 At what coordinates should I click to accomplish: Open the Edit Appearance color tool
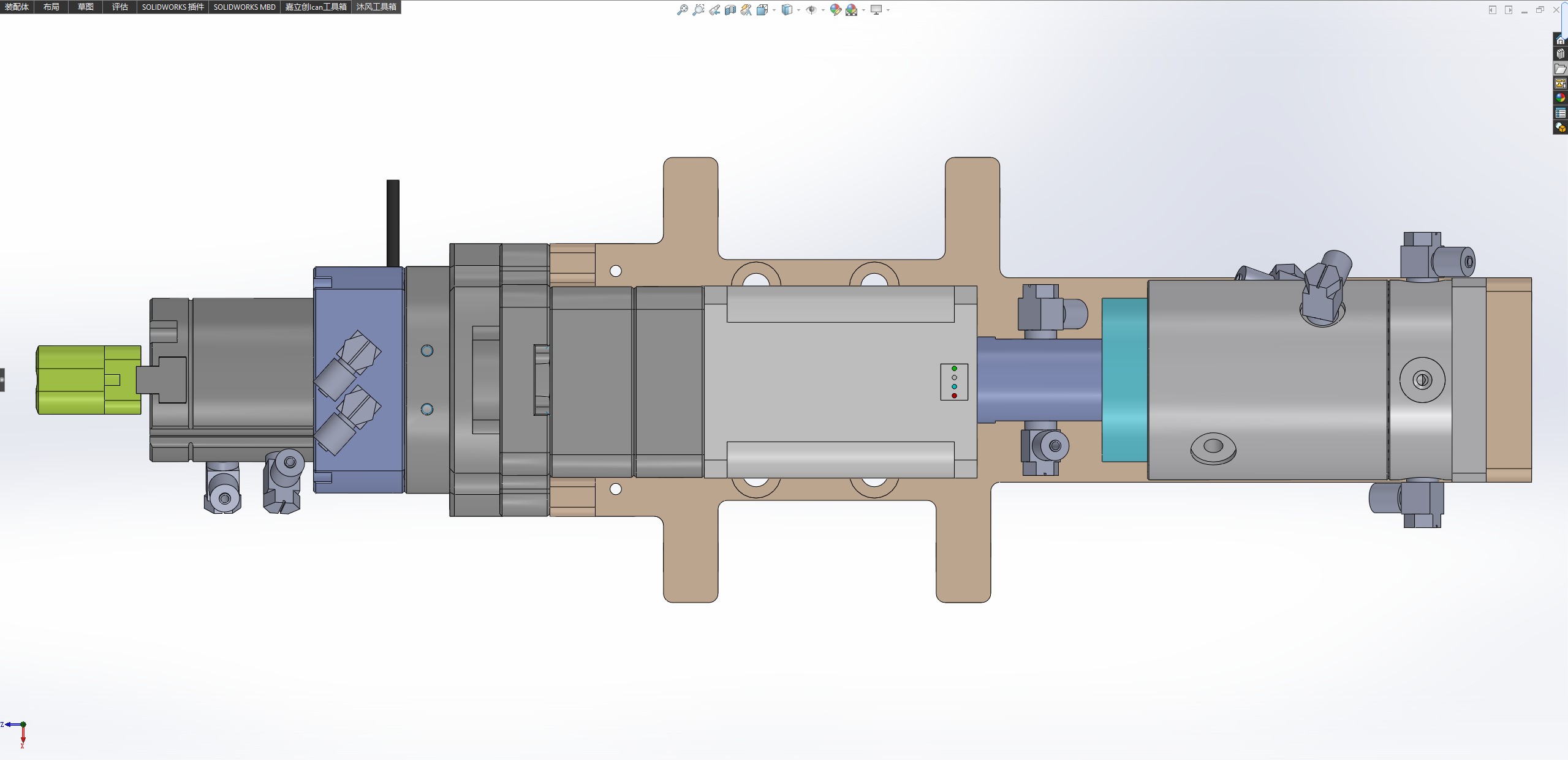click(835, 10)
